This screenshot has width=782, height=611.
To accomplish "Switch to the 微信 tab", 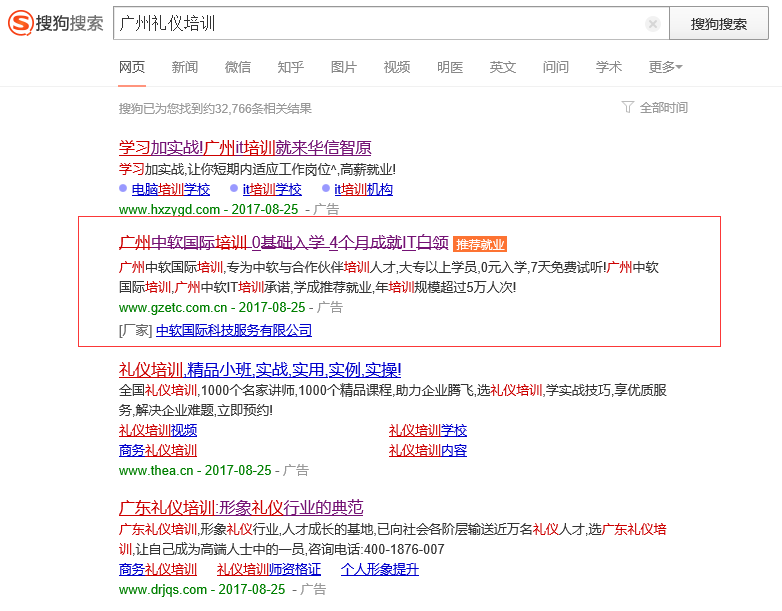I will pyautogui.click(x=238, y=67).
